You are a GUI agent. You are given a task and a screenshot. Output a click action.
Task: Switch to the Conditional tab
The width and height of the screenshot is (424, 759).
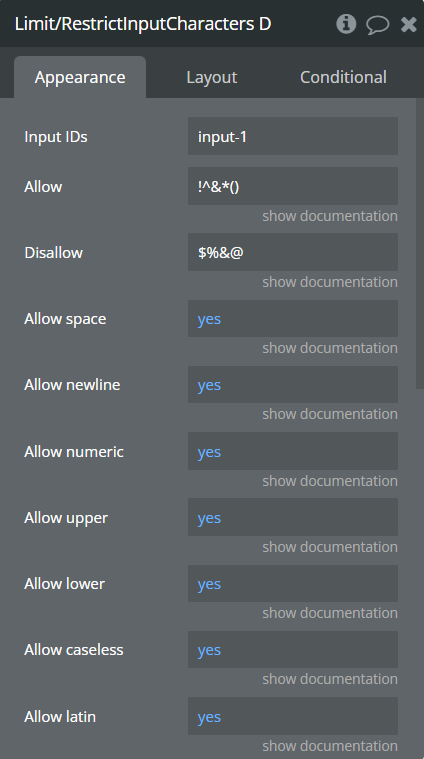pos(343,77)
